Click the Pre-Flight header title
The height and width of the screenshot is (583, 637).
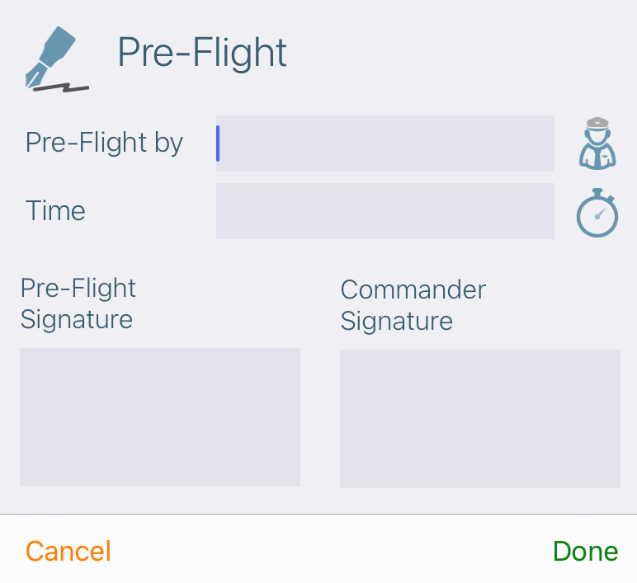click(202, 53)
